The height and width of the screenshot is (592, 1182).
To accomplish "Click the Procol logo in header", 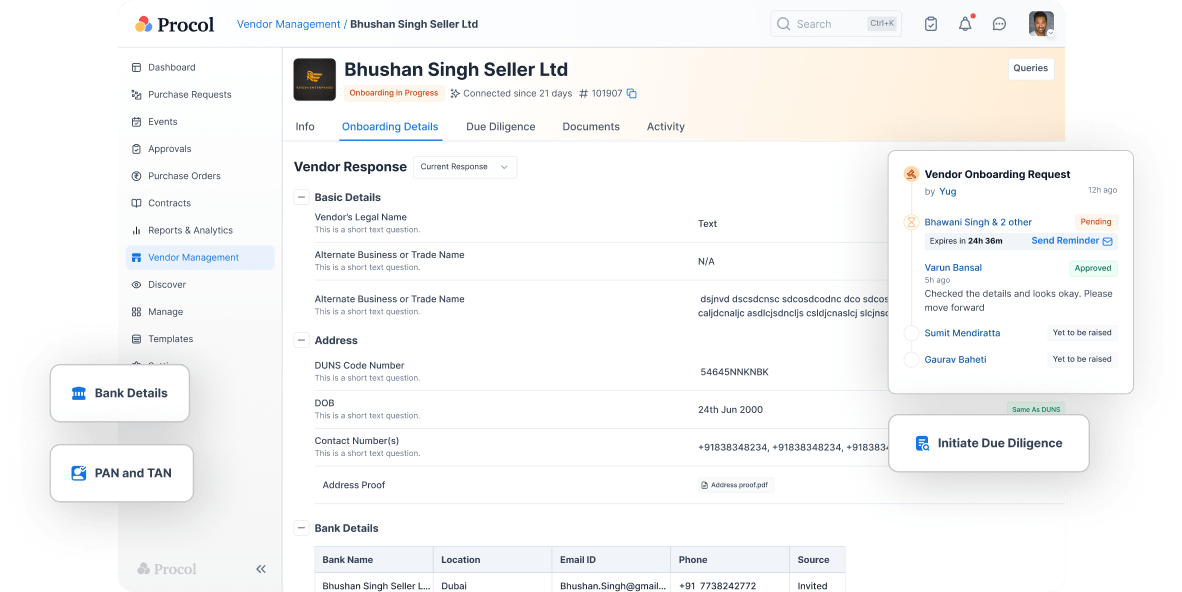I will click(175, 24).
